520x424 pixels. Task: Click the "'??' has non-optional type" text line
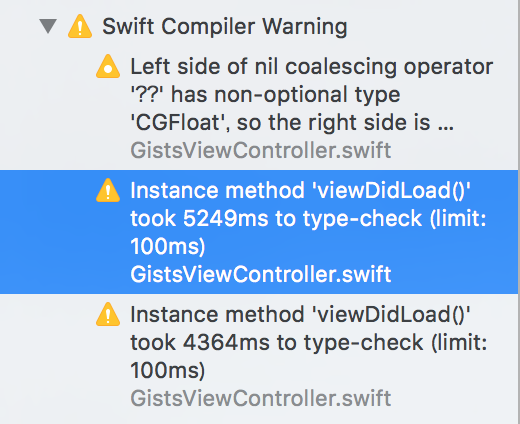pos(265,95)
